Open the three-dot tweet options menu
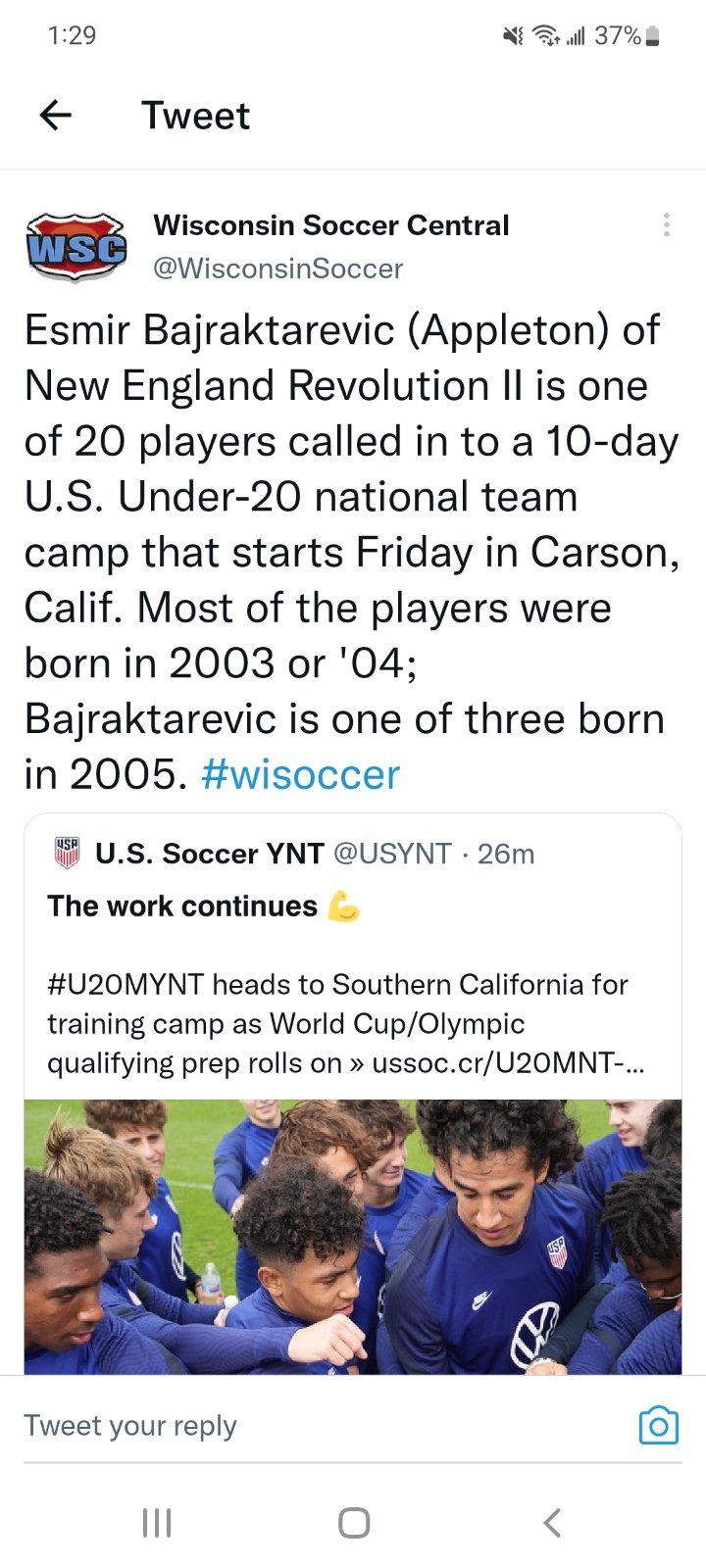Viewport: 706px width, 1568px height. click(667, 225)
